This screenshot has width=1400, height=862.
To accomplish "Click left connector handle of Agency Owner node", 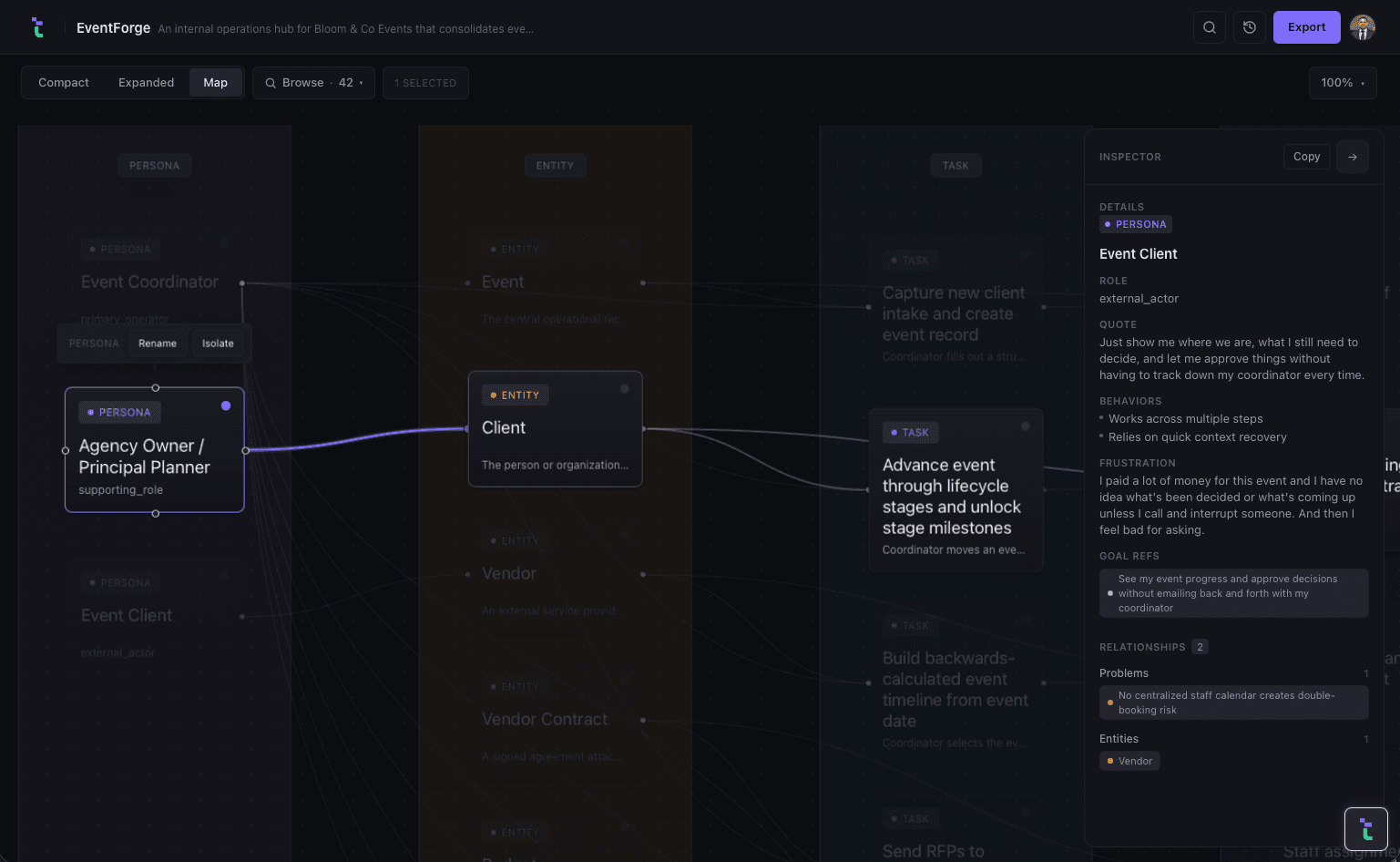I will (65, 450).
